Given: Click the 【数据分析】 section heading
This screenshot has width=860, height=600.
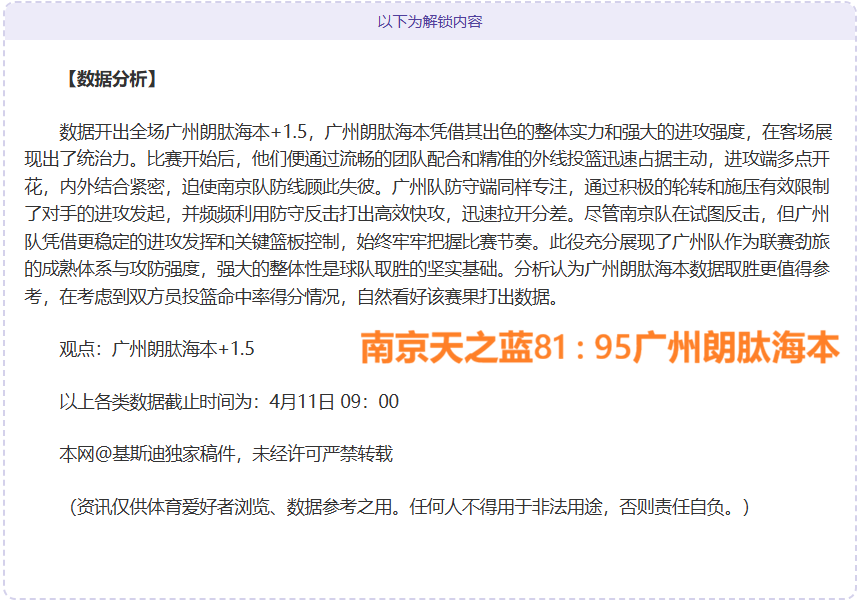Looking at the screenshot, I should point(109,79).
